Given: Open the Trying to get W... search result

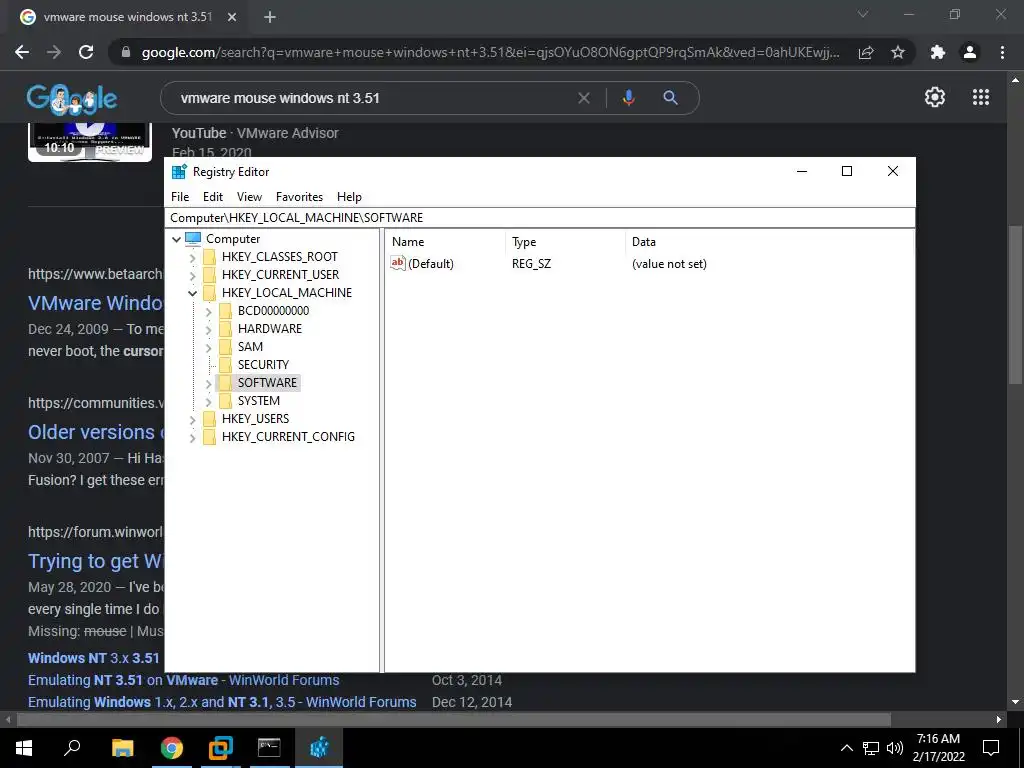Looking at the screenshot, I should pos(95,561).
